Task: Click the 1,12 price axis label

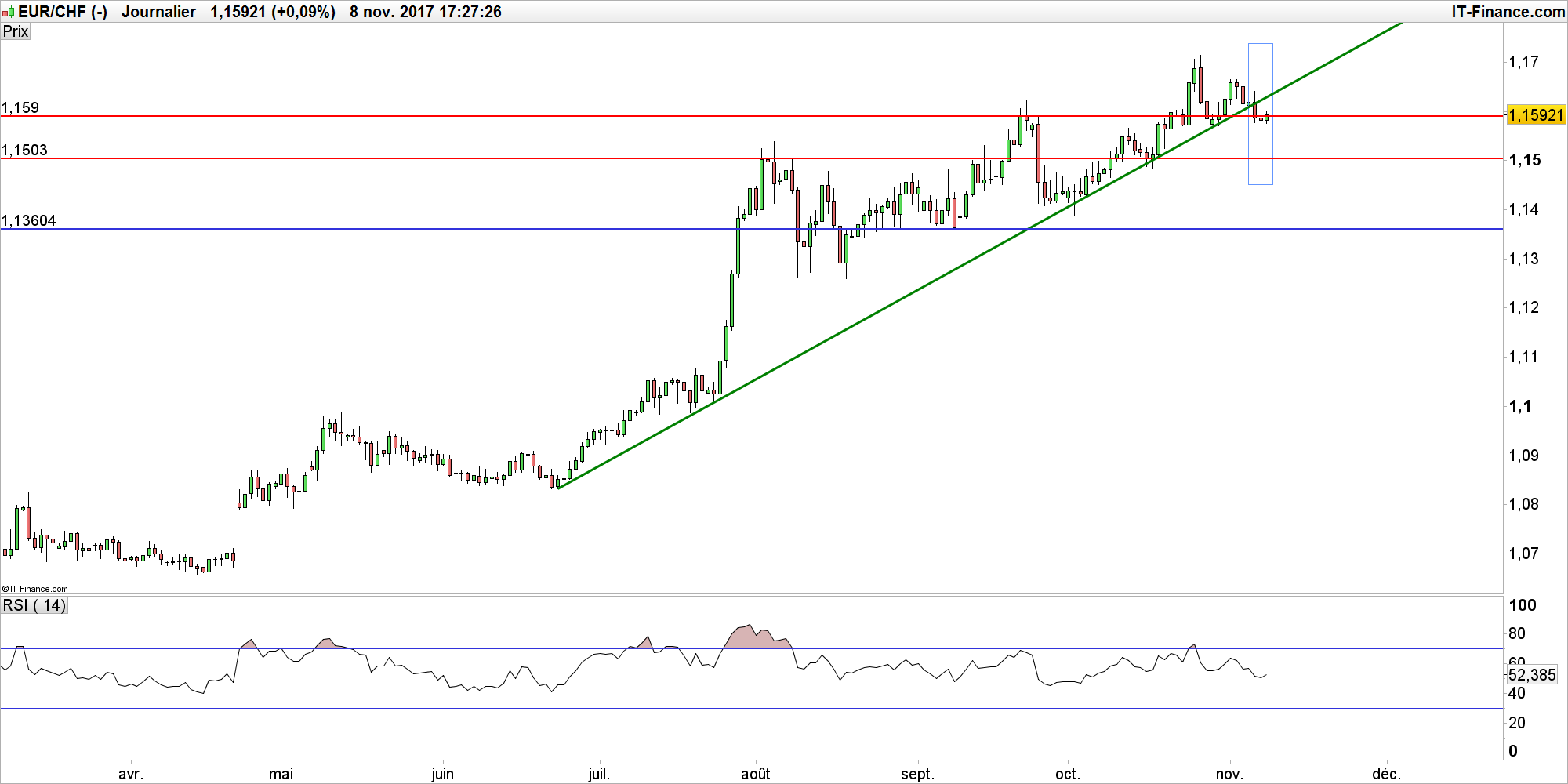Action: [1524, 307]
